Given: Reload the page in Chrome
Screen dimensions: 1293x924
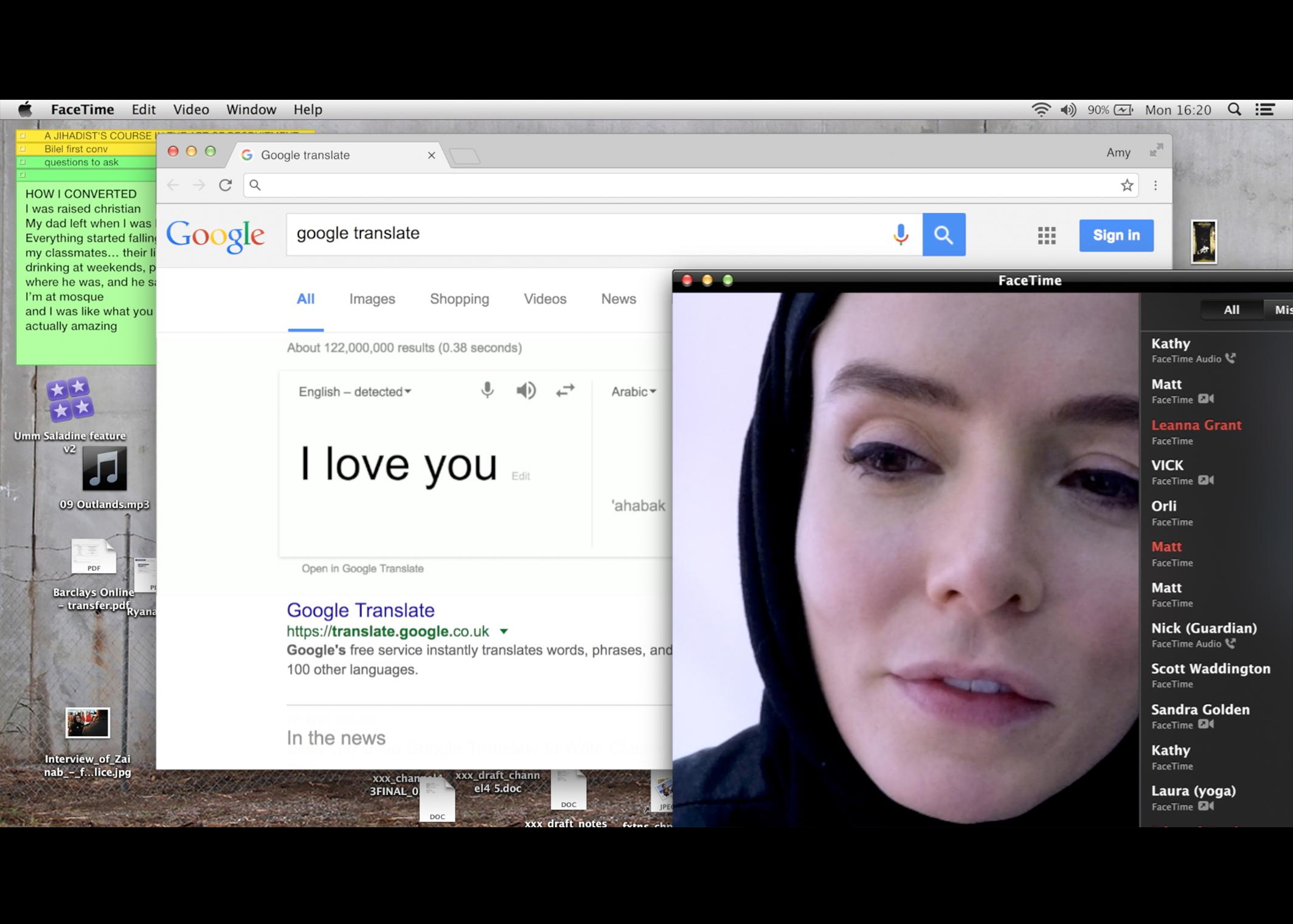Looking at the screenshot, I should (226, 185).
